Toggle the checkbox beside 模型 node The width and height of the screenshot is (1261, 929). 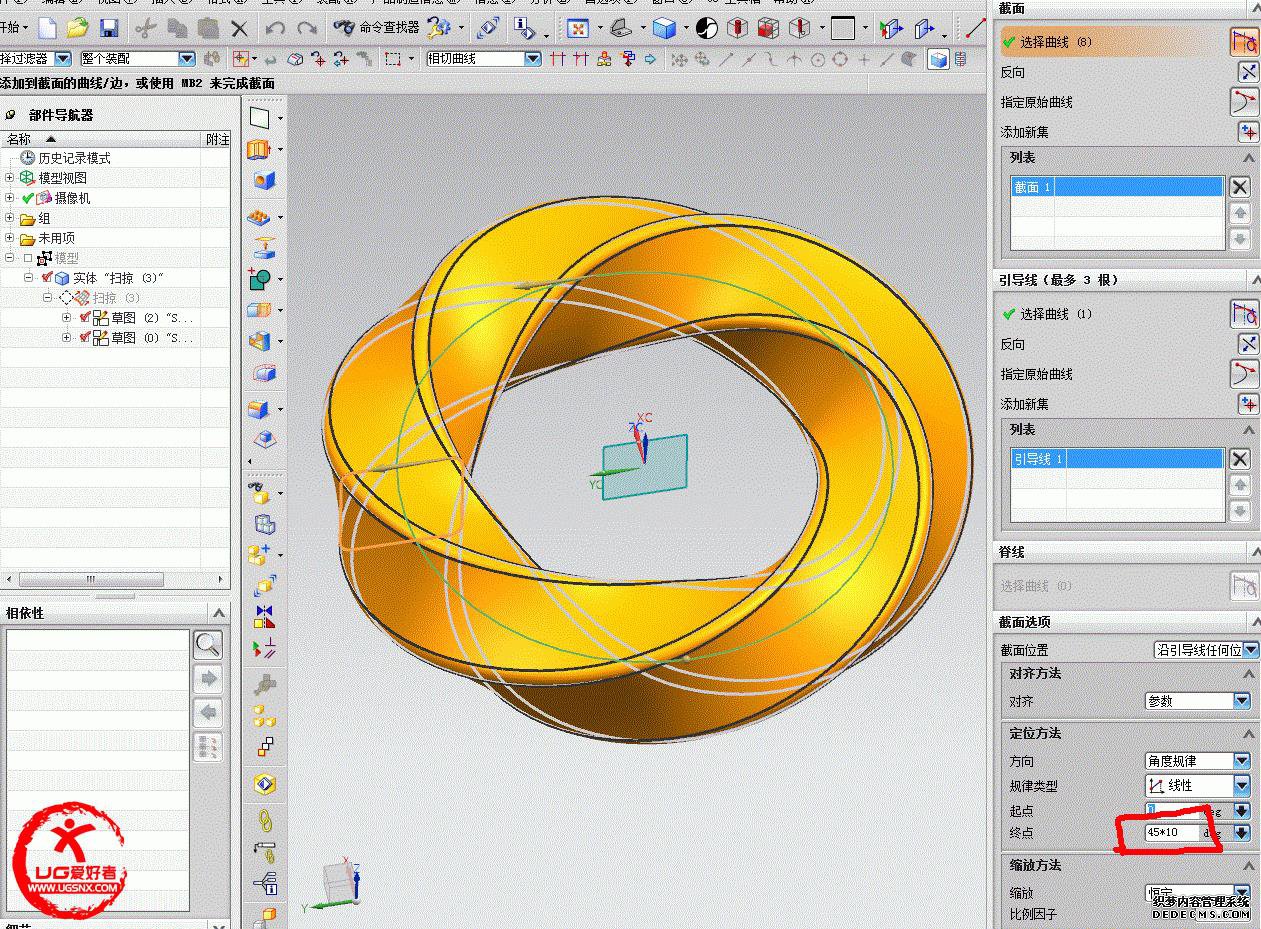click(28, 258)
